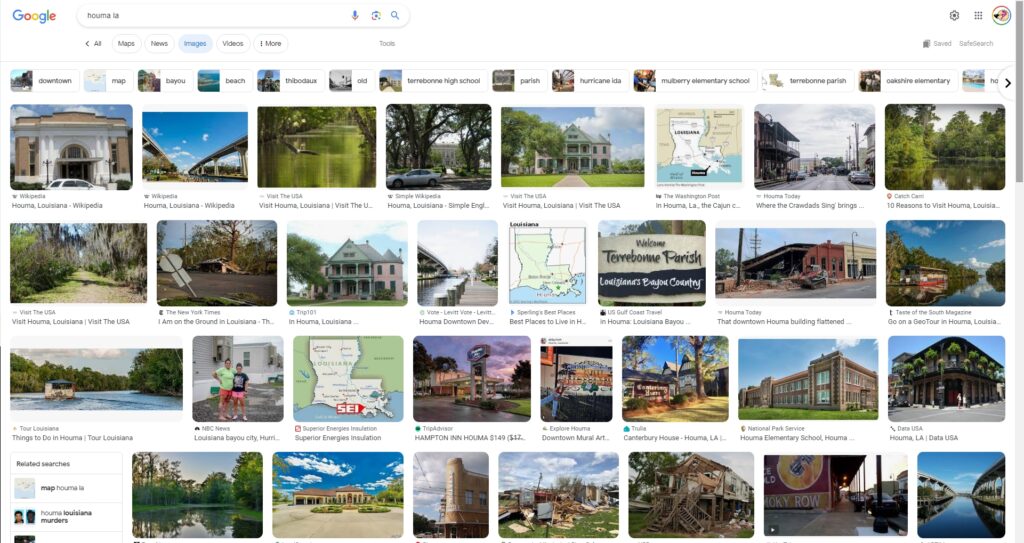Switch to the News tab
Screen dimensions: 1024x543
click(x=159, y=44)
